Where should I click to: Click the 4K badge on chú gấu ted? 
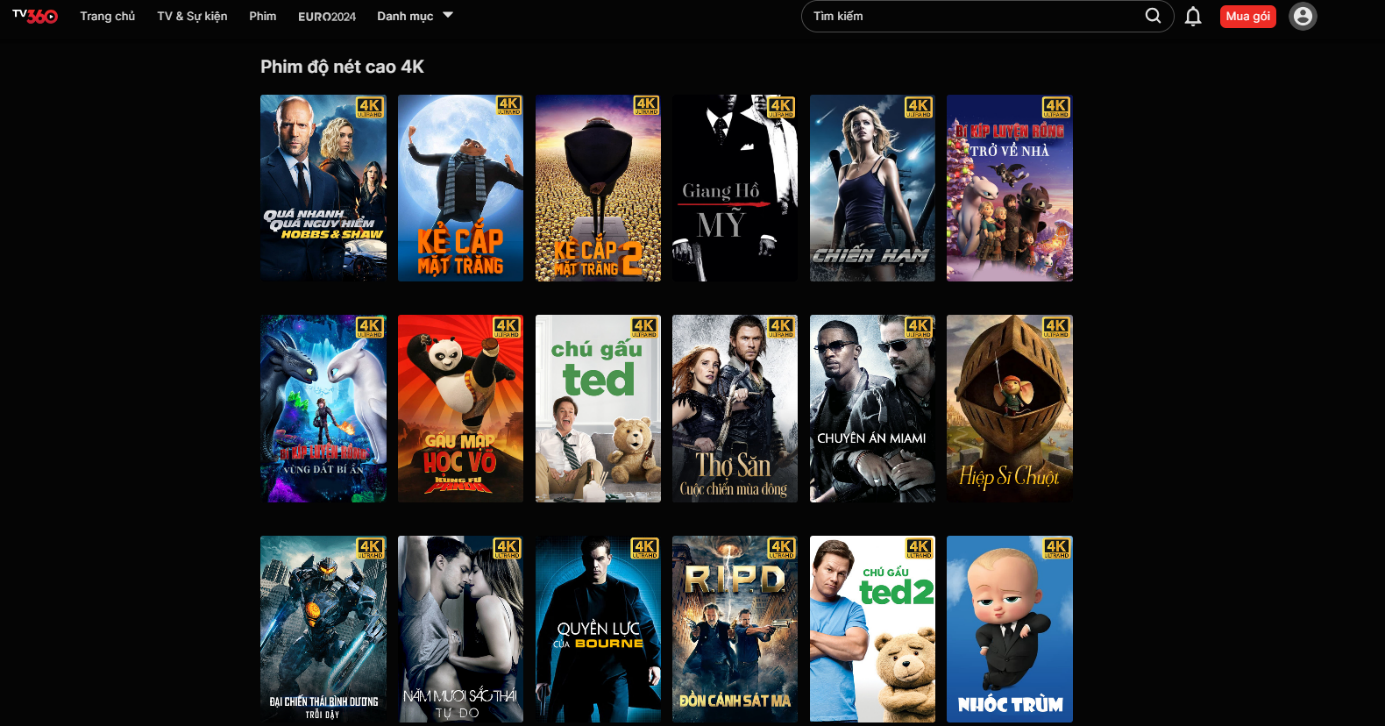(645, 327)
